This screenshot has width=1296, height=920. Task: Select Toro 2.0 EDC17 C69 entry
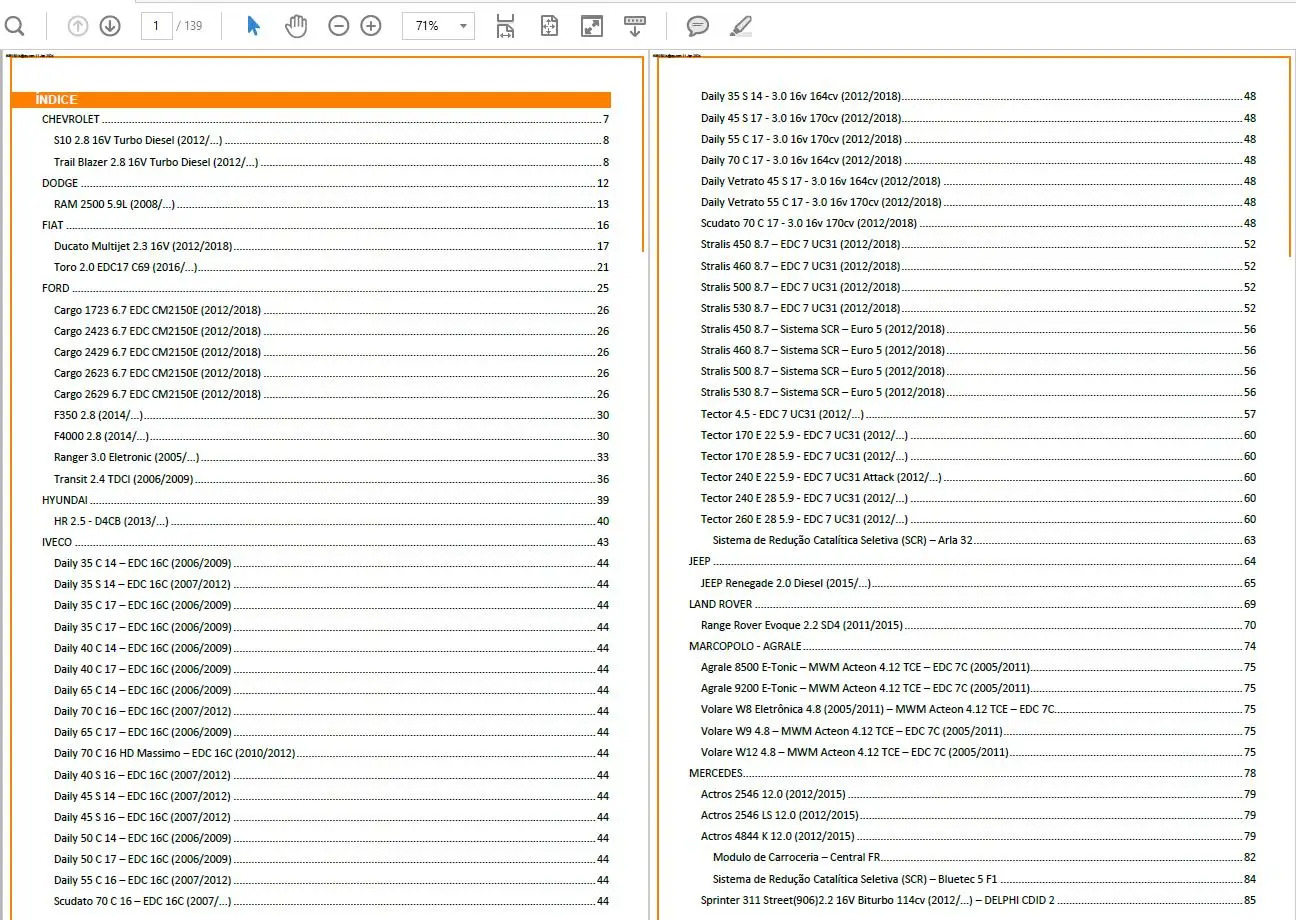[x=332, y=267]
